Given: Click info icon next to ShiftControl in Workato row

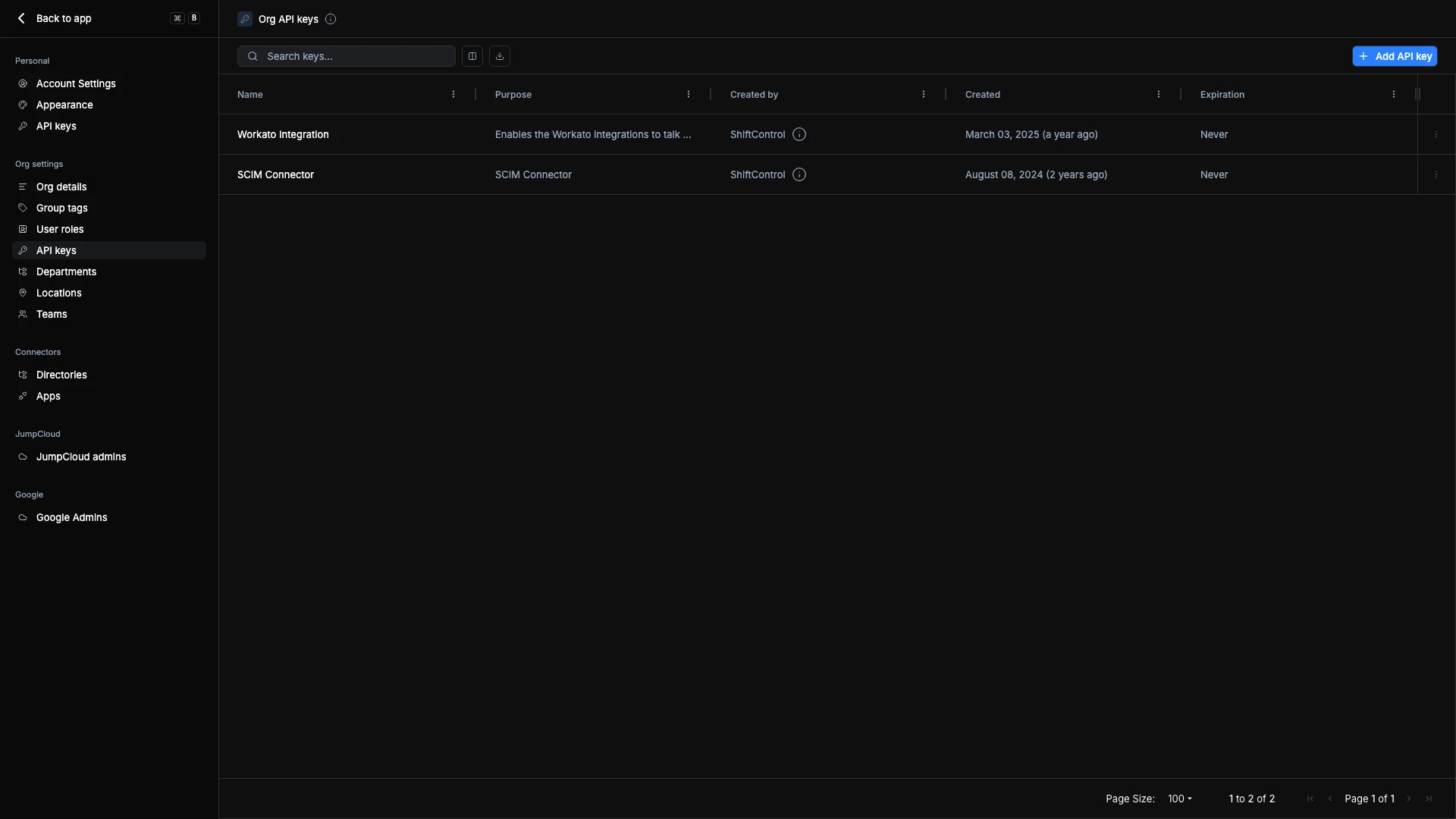Looking at the screenshot, I should pyautogui.click(x=799, y=134).
